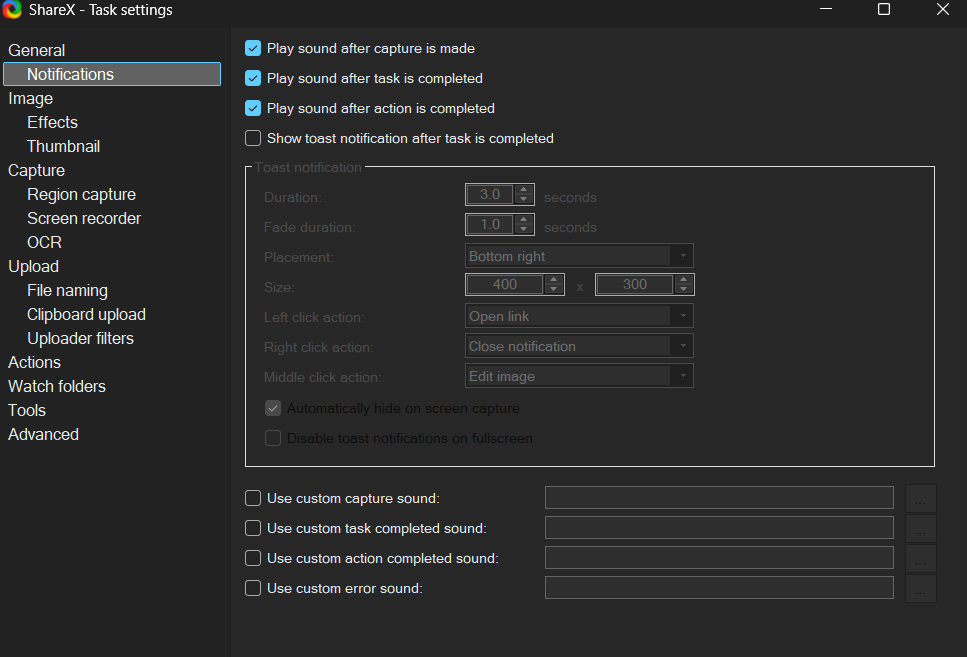Open the Actions section
Image resolution: width=967 pixels, height=657 pixels.
point(35,362)
